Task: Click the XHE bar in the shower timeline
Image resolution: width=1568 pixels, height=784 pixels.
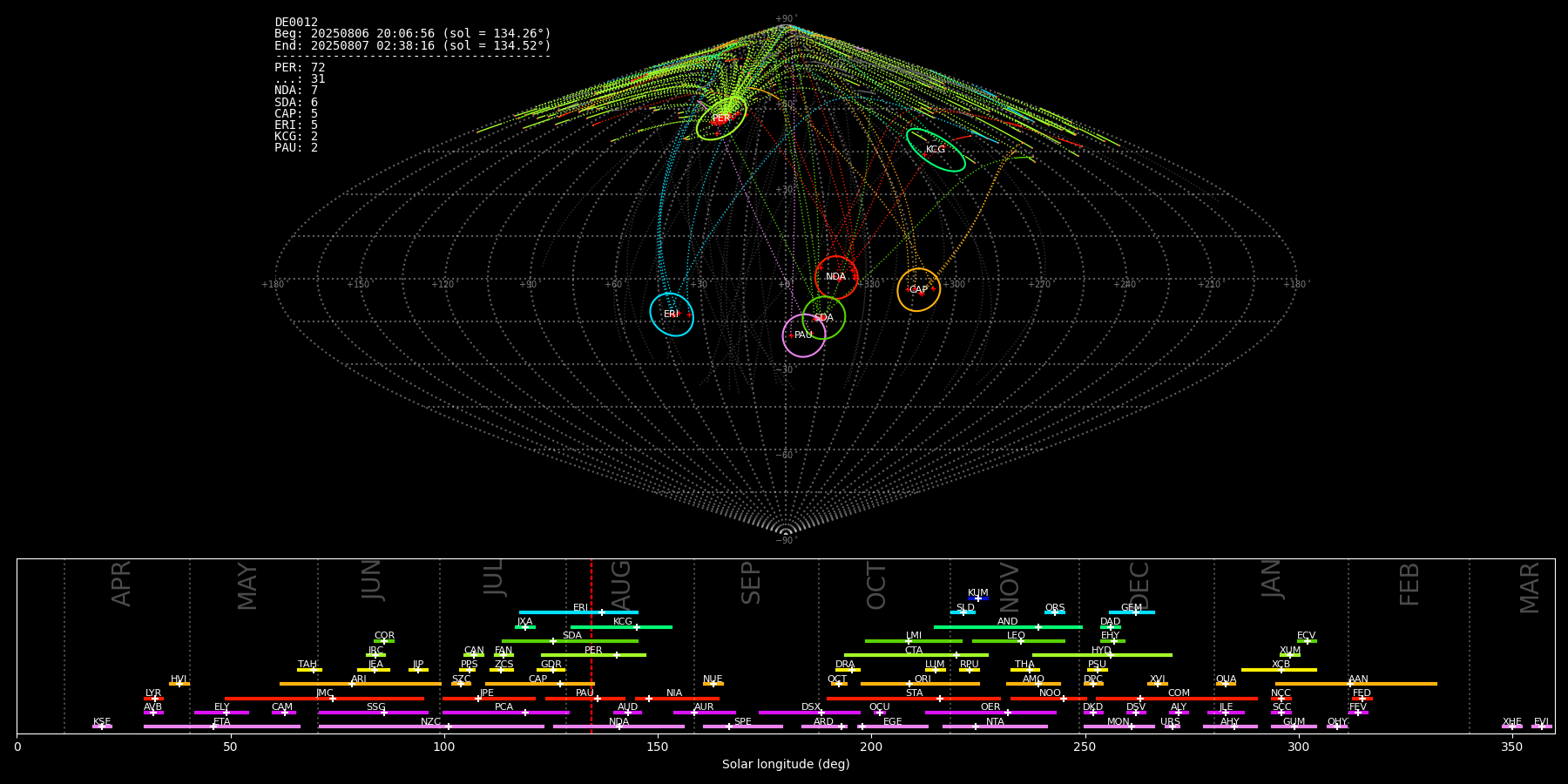Action: click(1512, 727)
